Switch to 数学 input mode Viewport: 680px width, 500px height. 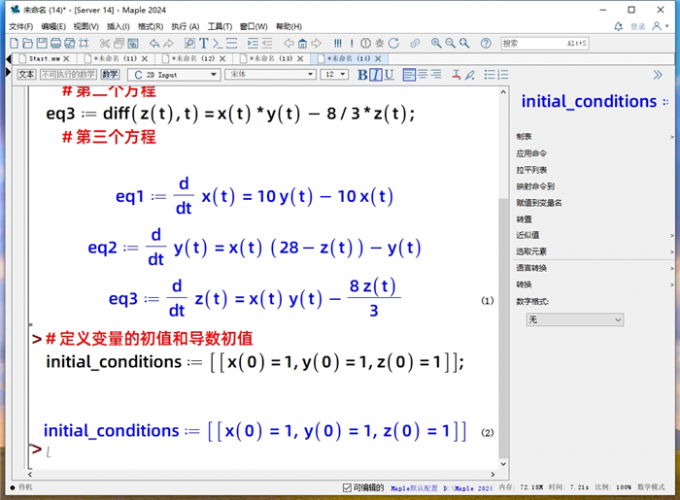110,75
